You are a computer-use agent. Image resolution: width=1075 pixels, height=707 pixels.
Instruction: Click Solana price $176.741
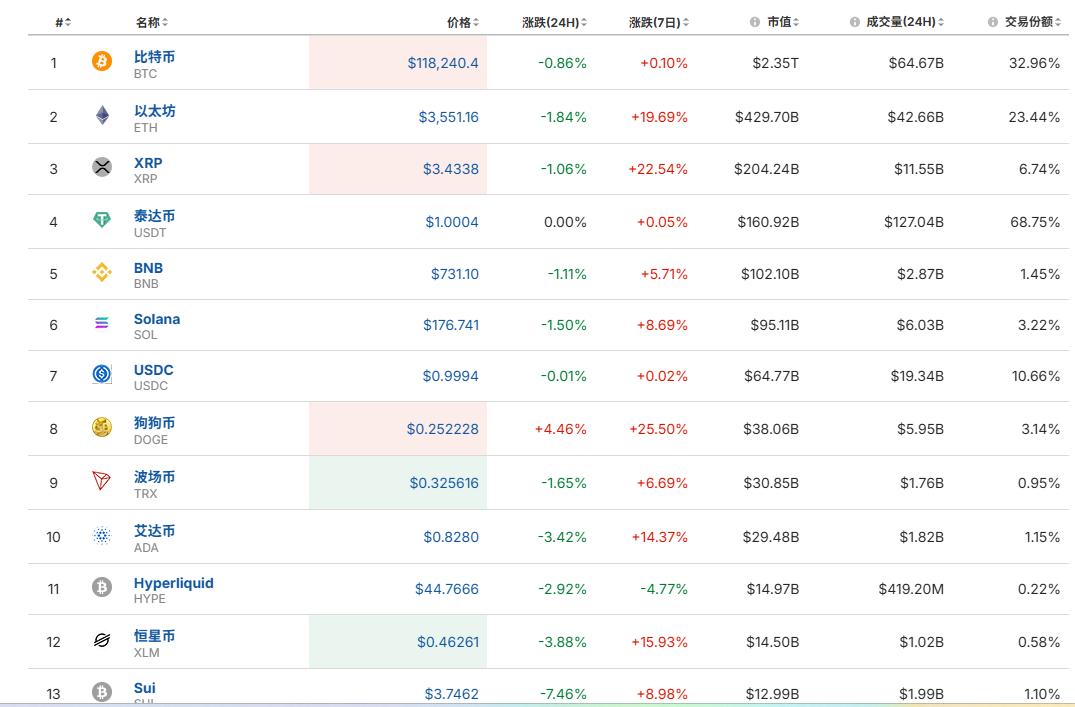point(450,324)
